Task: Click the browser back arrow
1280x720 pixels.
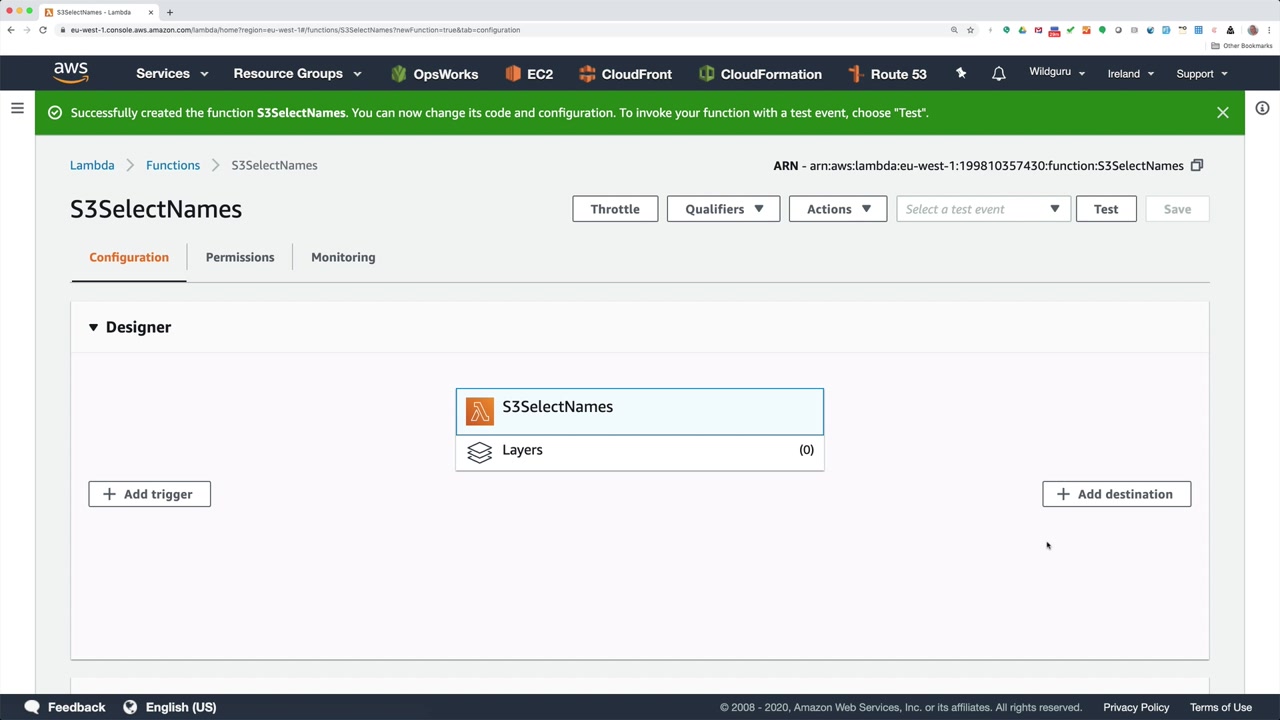Action: 11,30
